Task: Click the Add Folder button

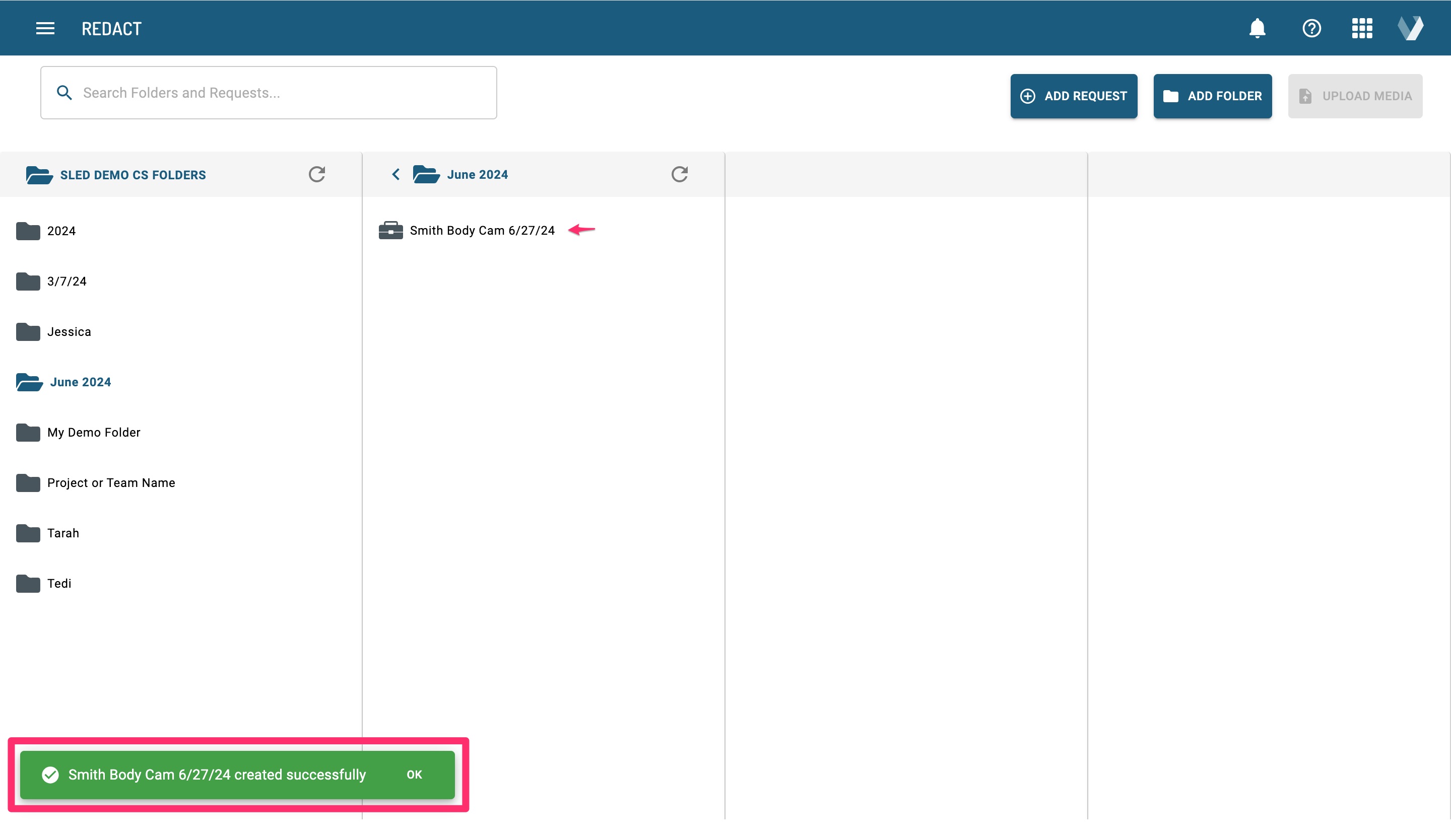Action: [1212, 96]
